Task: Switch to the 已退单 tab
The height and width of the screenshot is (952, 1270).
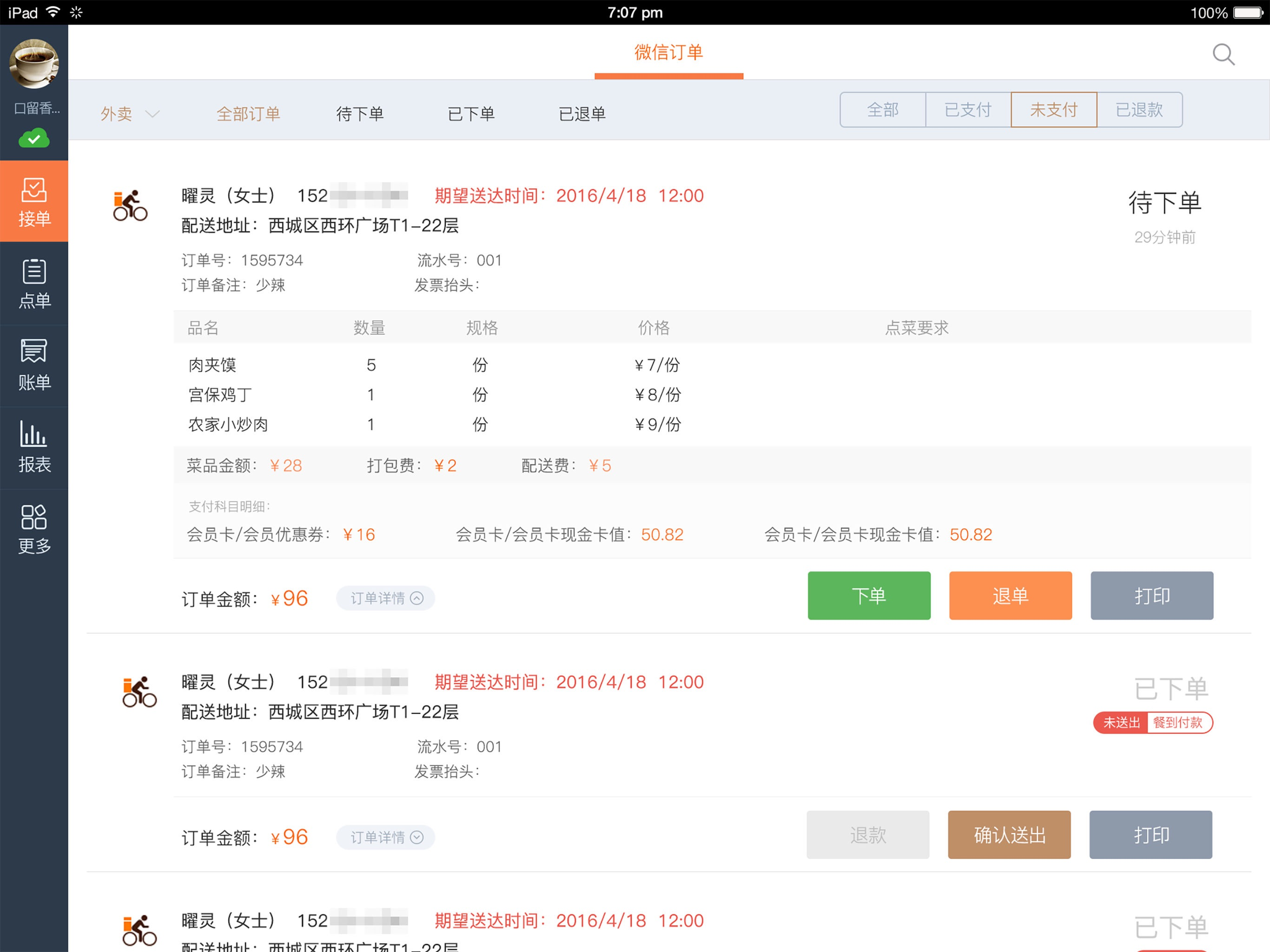Action: click(x=582, y=114)
